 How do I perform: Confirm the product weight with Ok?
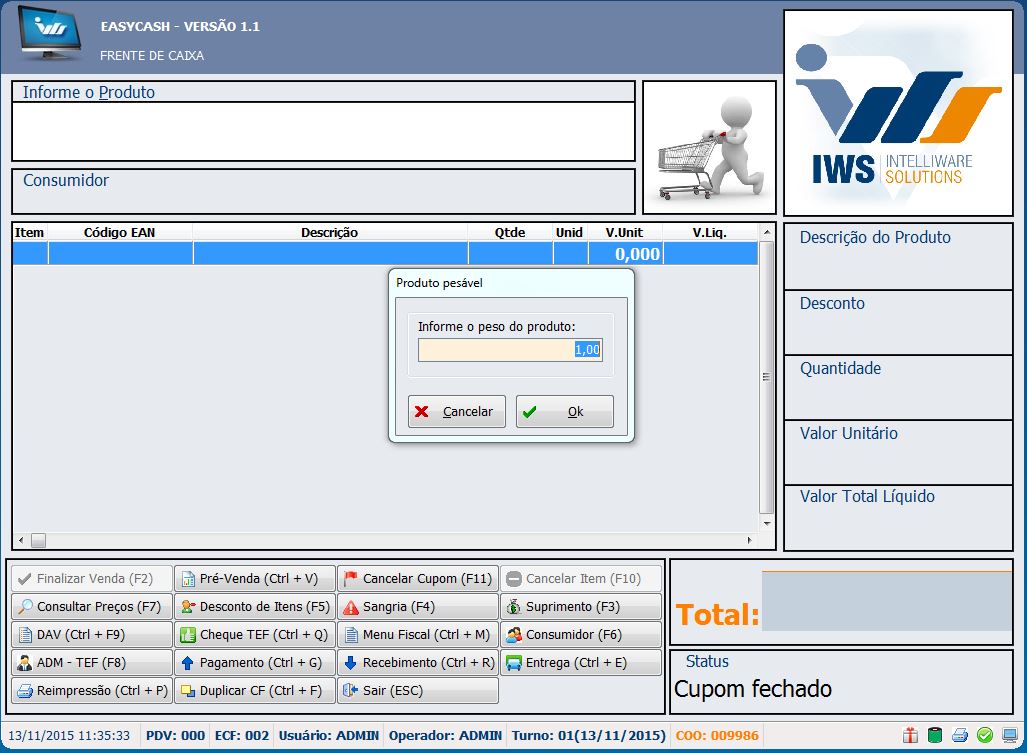pyautogui.click(x=564, y=412)
